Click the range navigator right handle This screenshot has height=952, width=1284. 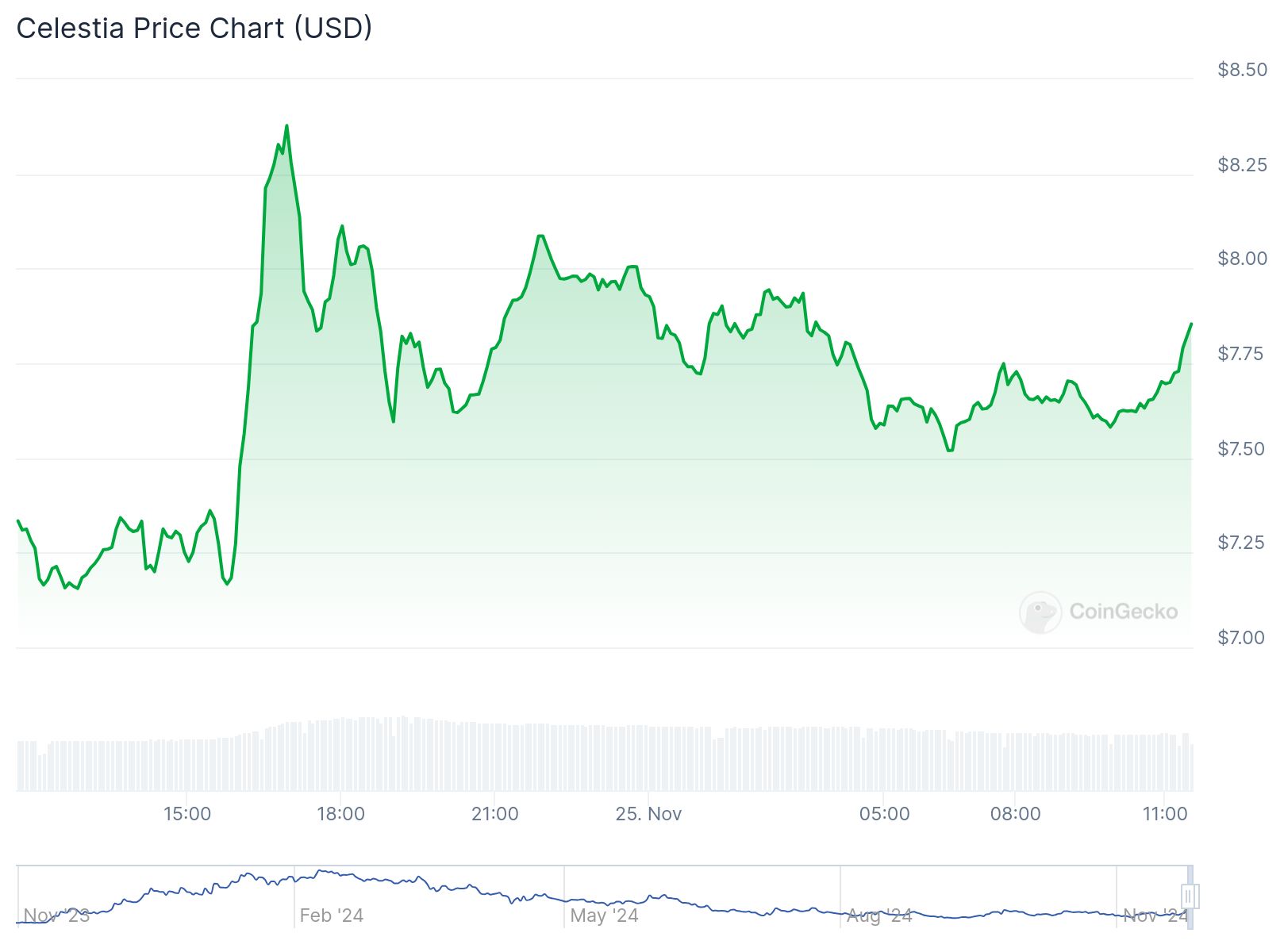(x=1188, y=896)
